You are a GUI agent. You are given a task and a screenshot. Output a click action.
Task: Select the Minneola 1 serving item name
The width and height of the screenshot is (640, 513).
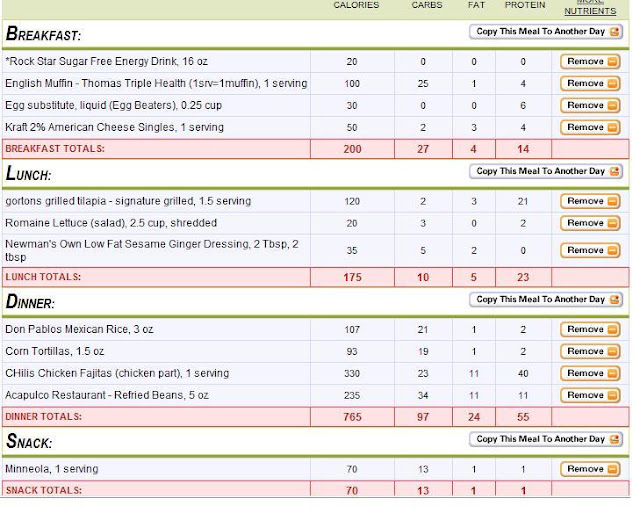(52, 469)
